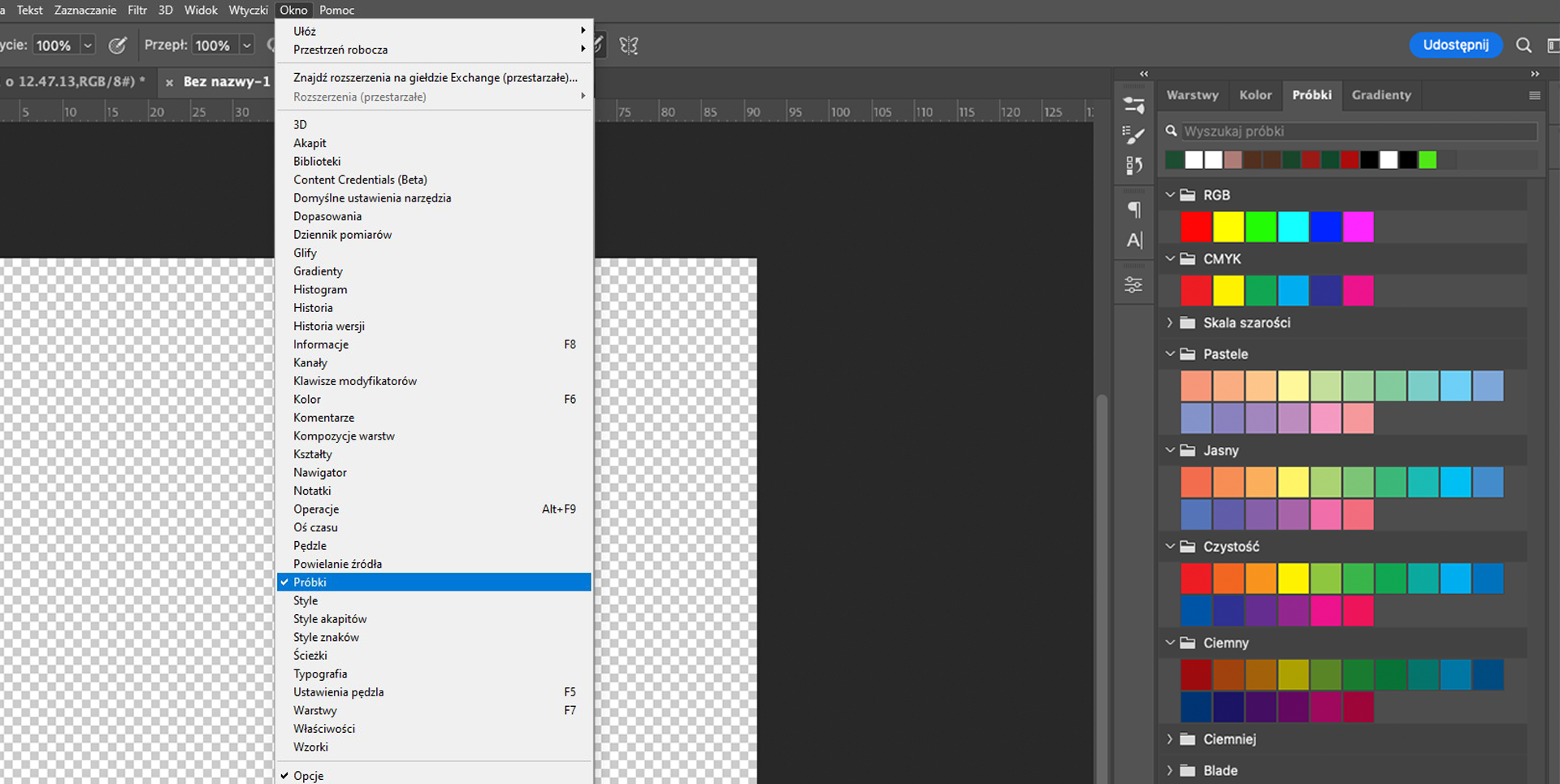Toggle pressure for opacity pen icon
The height and width of the screenshot is (784, 1560).
118,45
